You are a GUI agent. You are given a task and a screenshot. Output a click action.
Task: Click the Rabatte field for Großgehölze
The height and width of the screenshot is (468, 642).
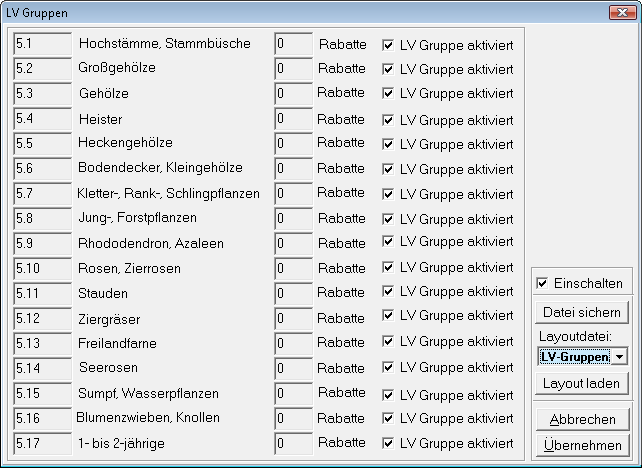click(x=292, y=69)
